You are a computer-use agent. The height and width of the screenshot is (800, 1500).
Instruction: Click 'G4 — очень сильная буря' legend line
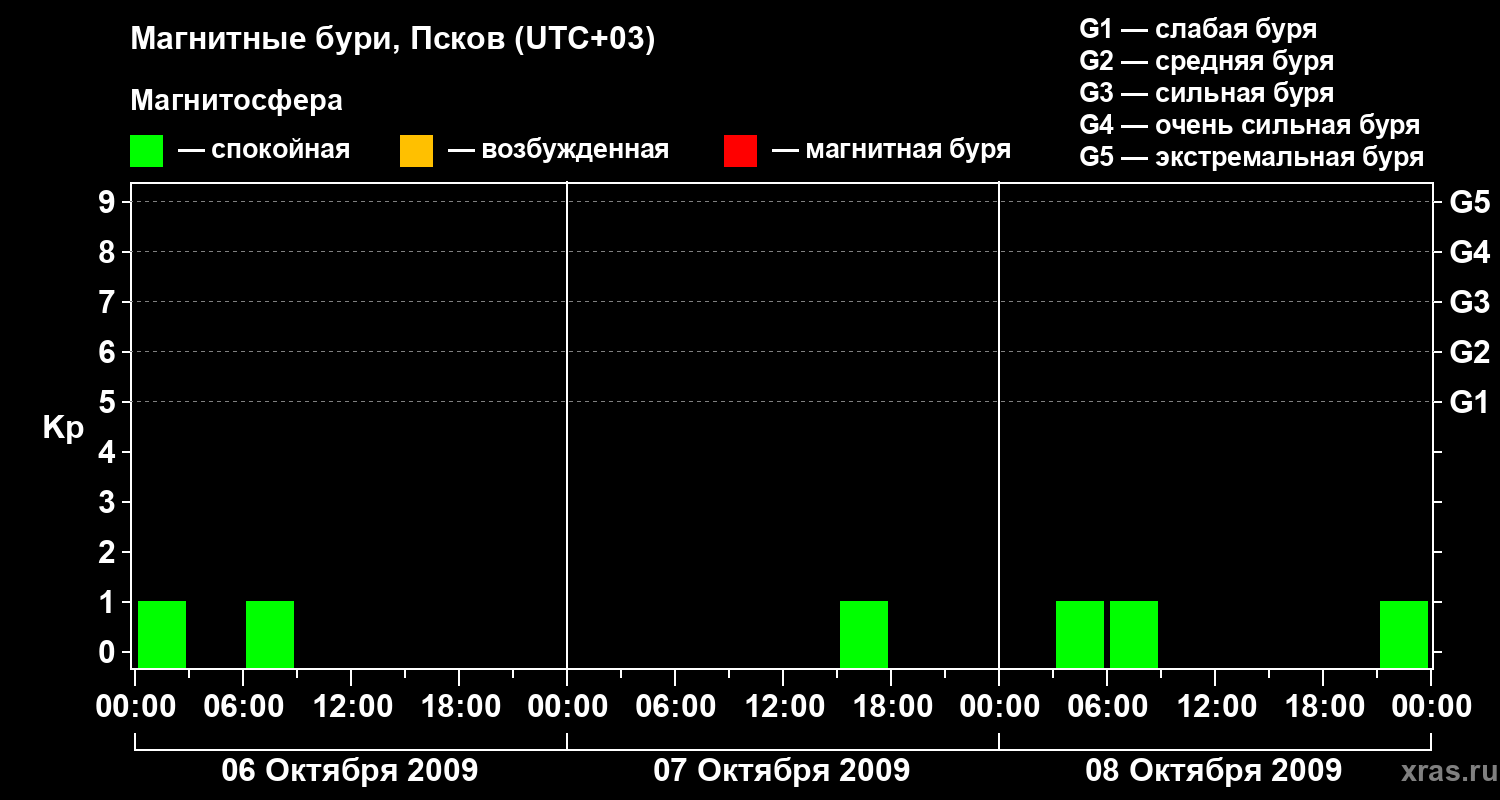[1249, 125]
